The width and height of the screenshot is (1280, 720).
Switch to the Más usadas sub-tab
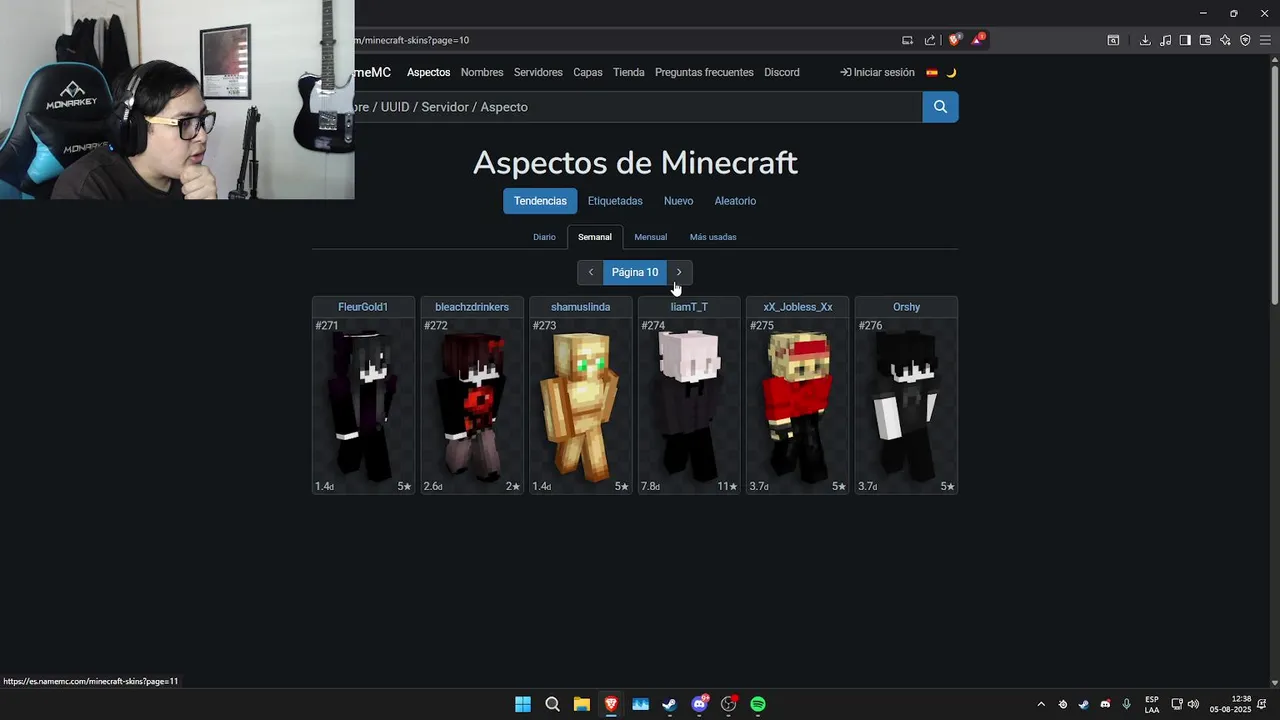tap(713, 237)
